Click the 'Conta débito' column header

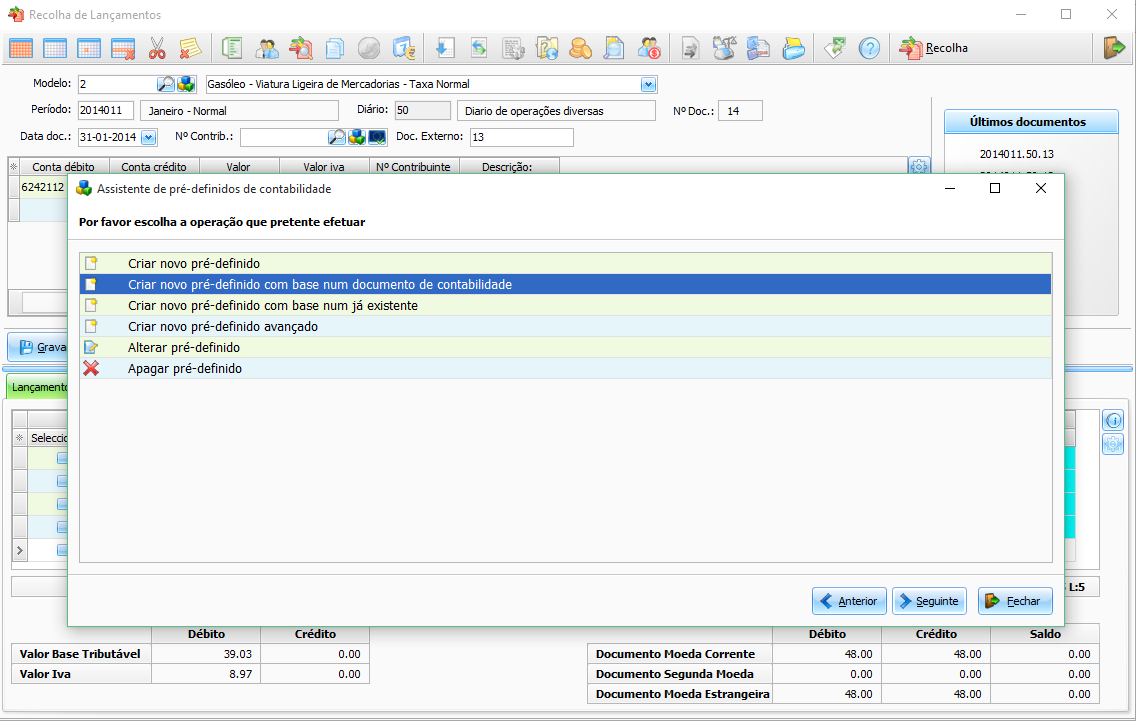pos(64,167)
